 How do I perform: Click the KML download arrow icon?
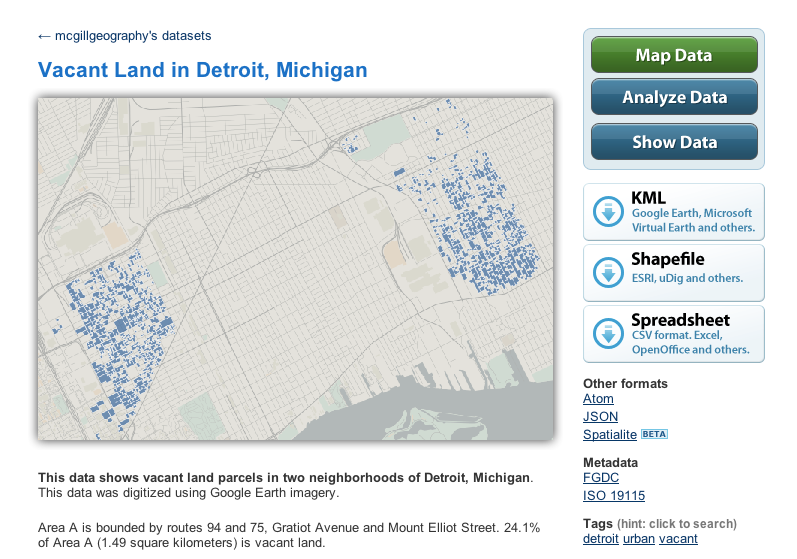(608, 212)
